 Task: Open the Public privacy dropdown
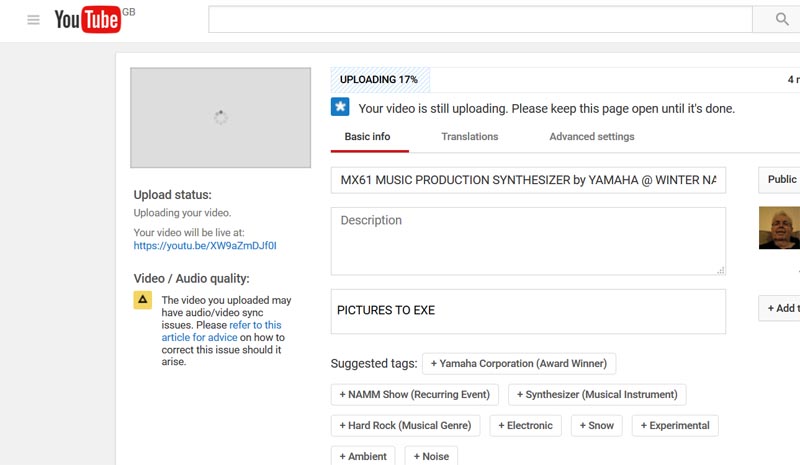pyautogui.click(x=780, y=180)
